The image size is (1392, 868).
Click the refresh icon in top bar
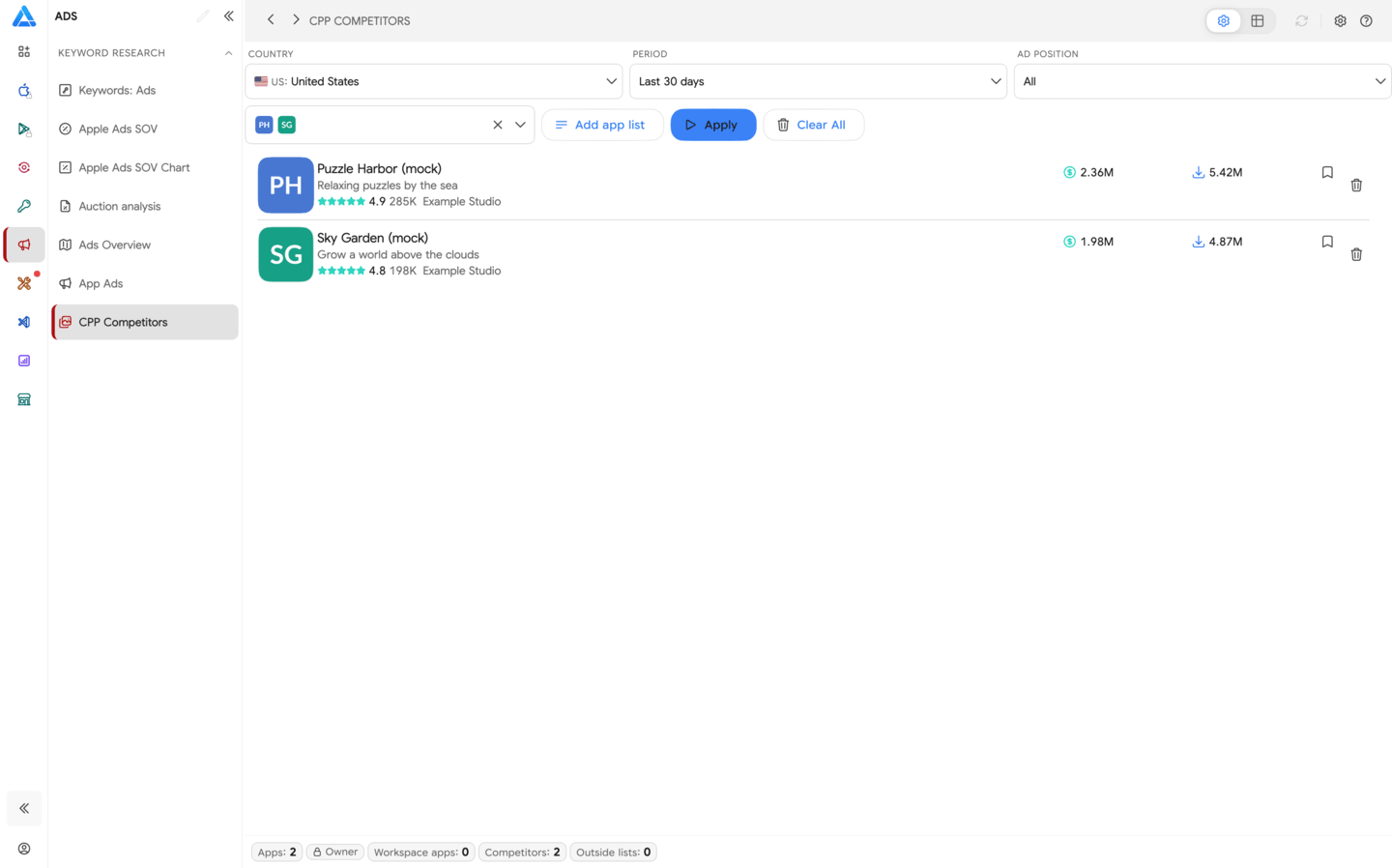1301,20
